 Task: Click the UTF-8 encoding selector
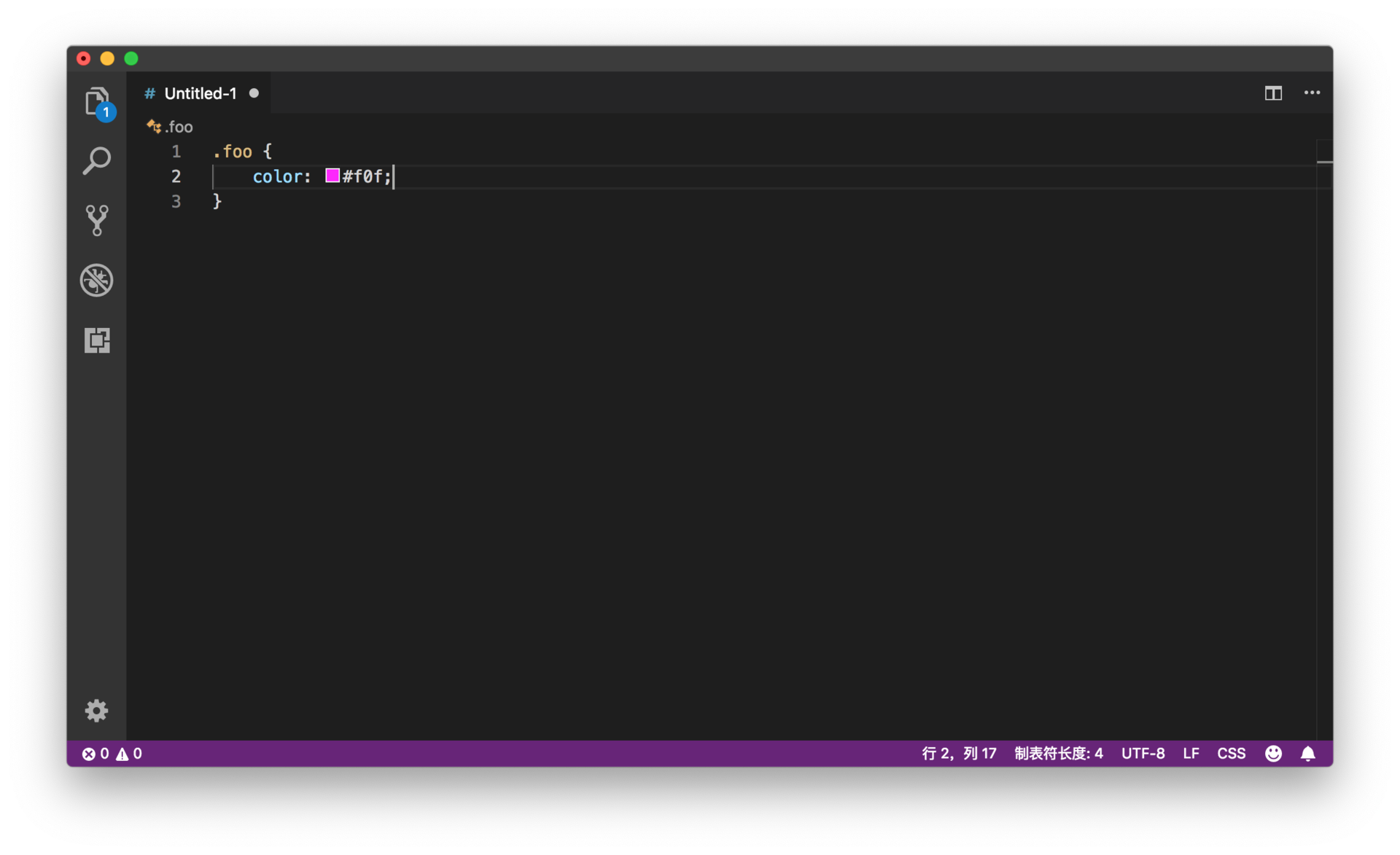(x=1143, y=754)
